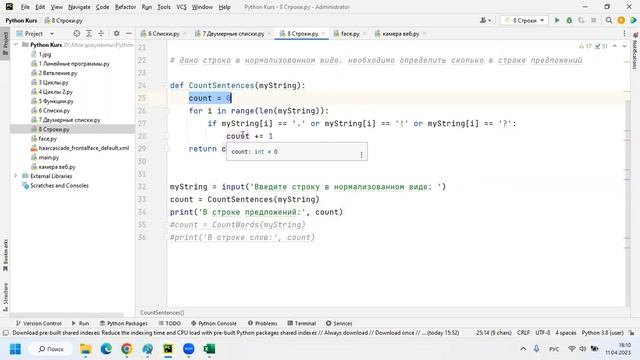Open TODO tool window
Viewport: 640px width, 360px height.
[170, 323]
